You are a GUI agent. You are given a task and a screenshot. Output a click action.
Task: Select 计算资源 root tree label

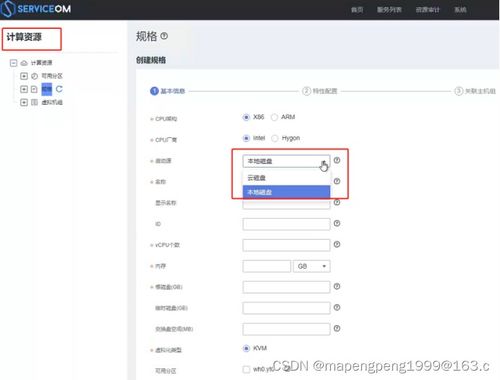[42, 63]
